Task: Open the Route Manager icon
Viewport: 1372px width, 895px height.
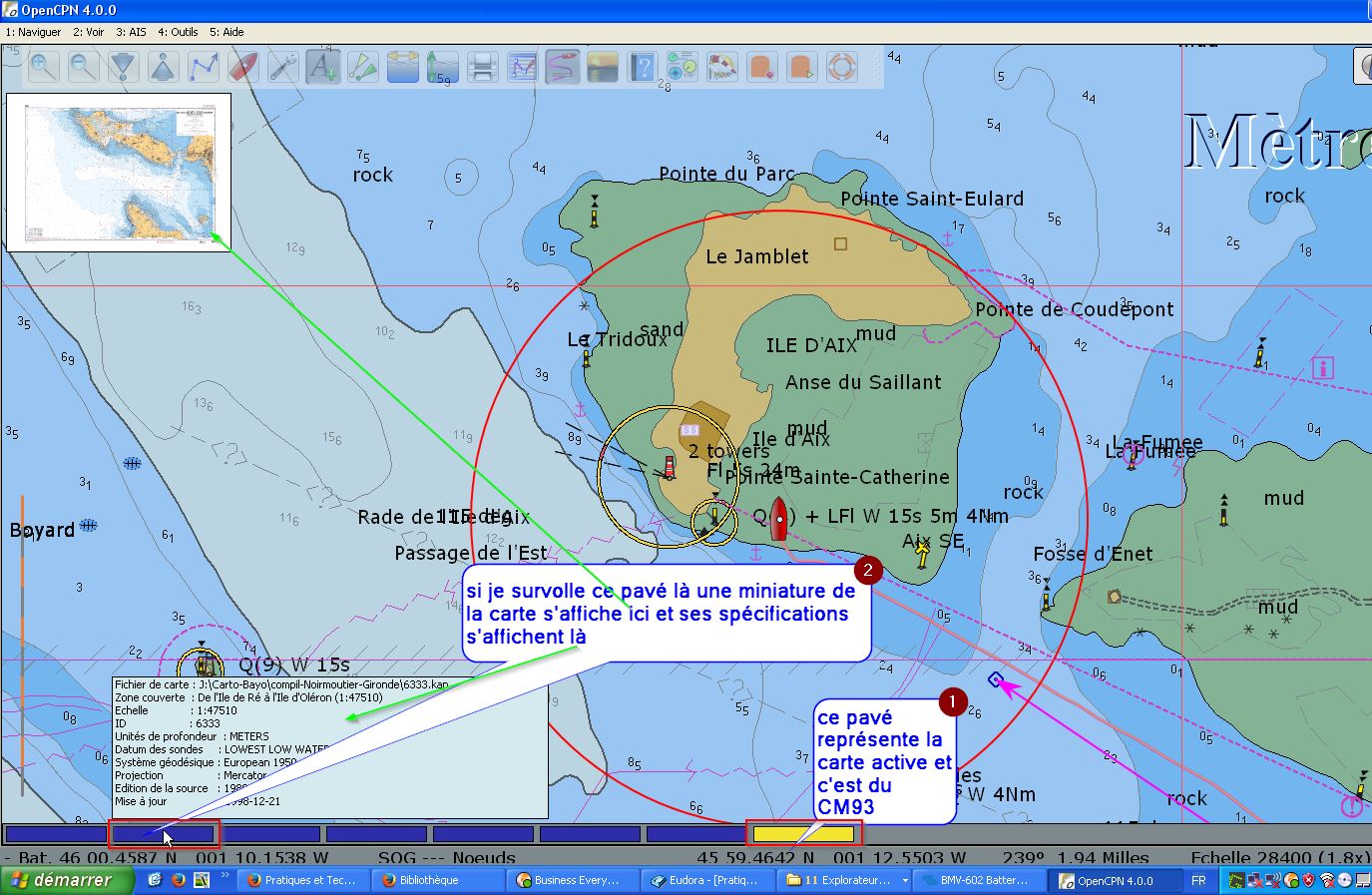Action: pyautogui.click(x=523, y=67)
